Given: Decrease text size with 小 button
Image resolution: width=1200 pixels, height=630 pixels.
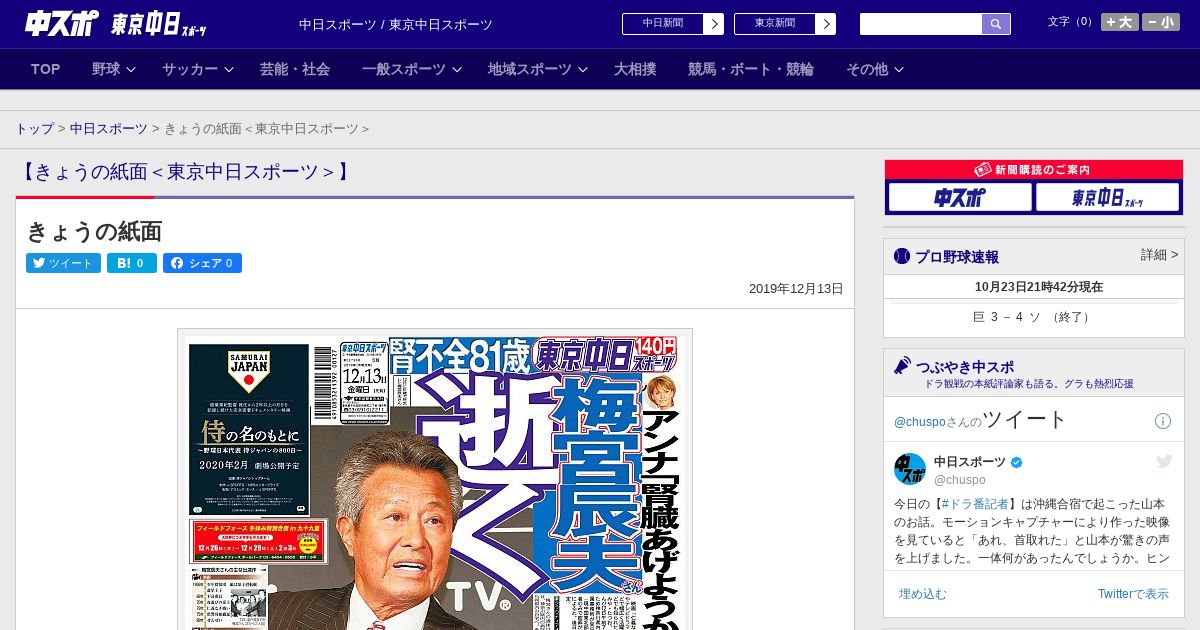Looking at the screenshot, I should click(1161, 22).
